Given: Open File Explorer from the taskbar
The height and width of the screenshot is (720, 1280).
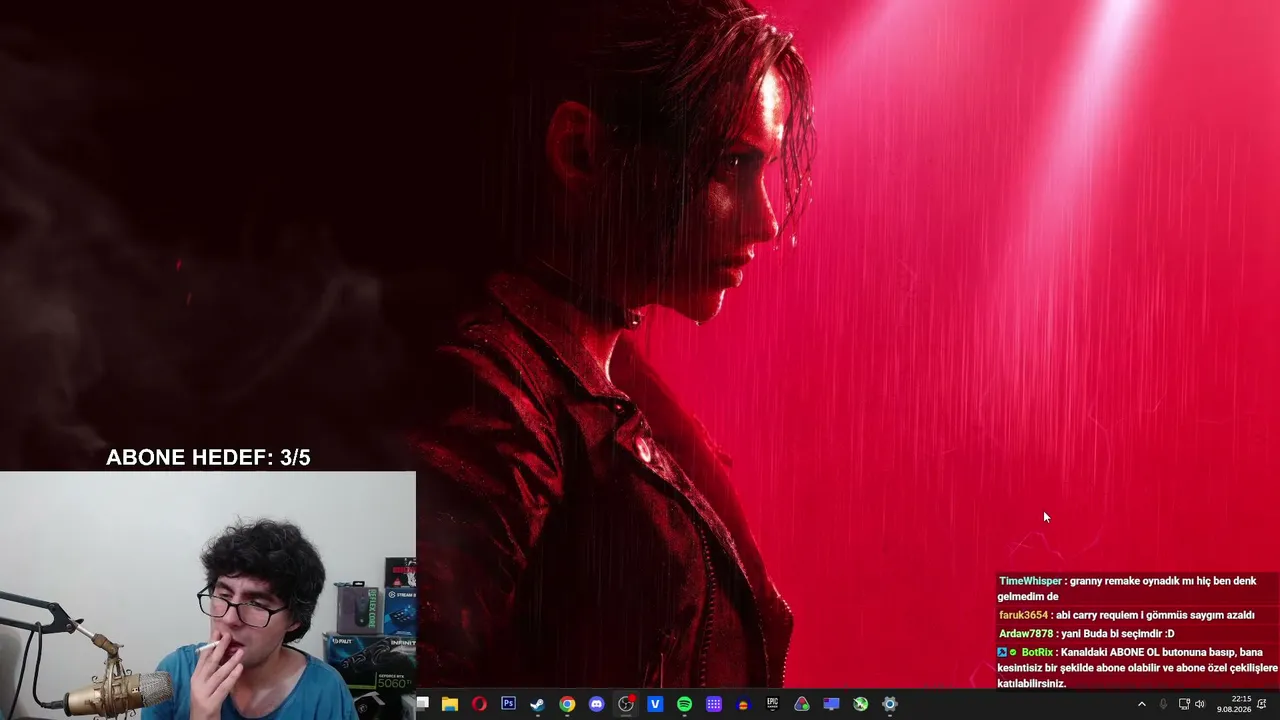Looking at the screenshot, I should coord(450,704).
